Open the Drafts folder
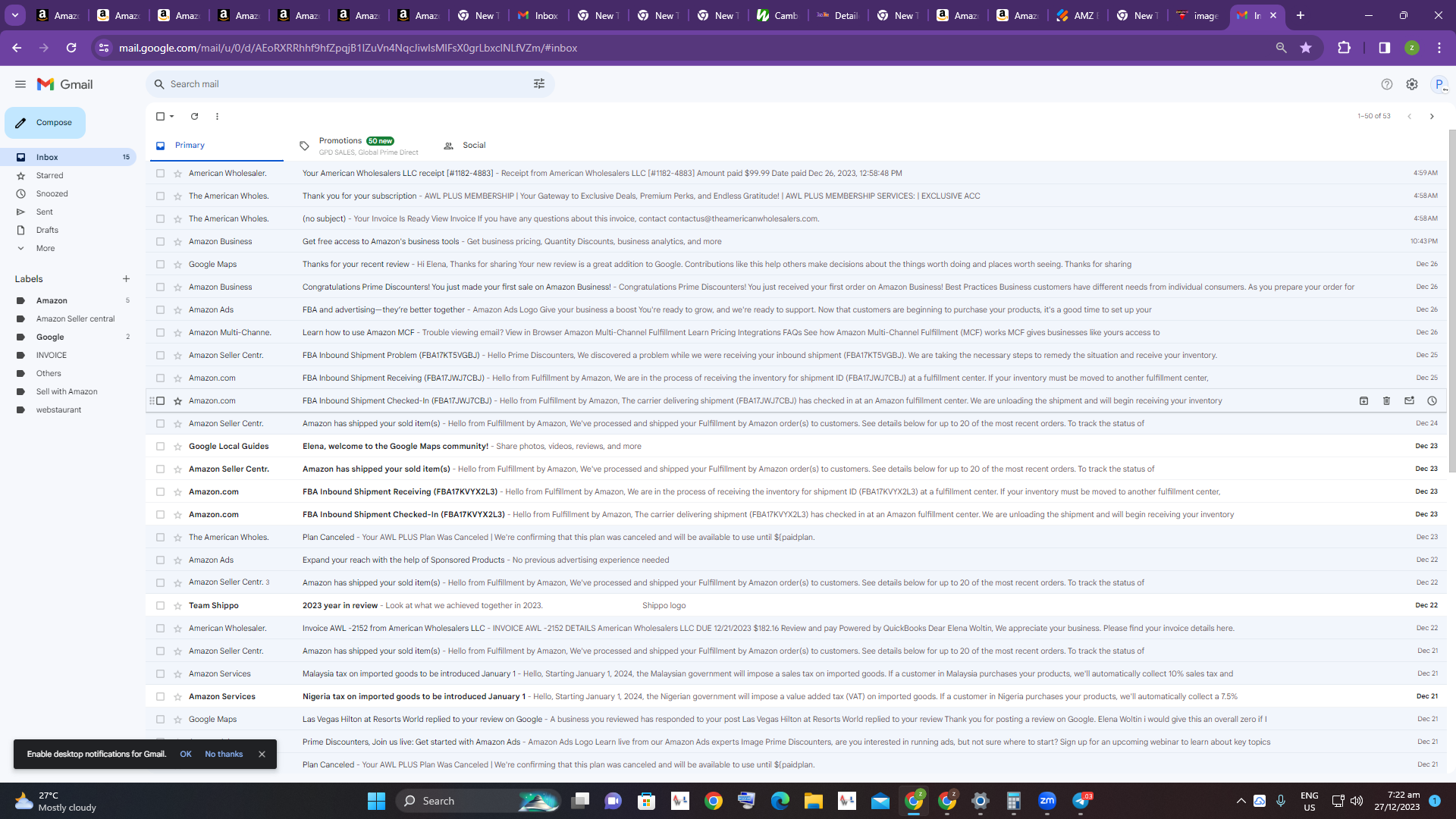The width and height of the screenshot is (1456, 819). pos(47,230)
